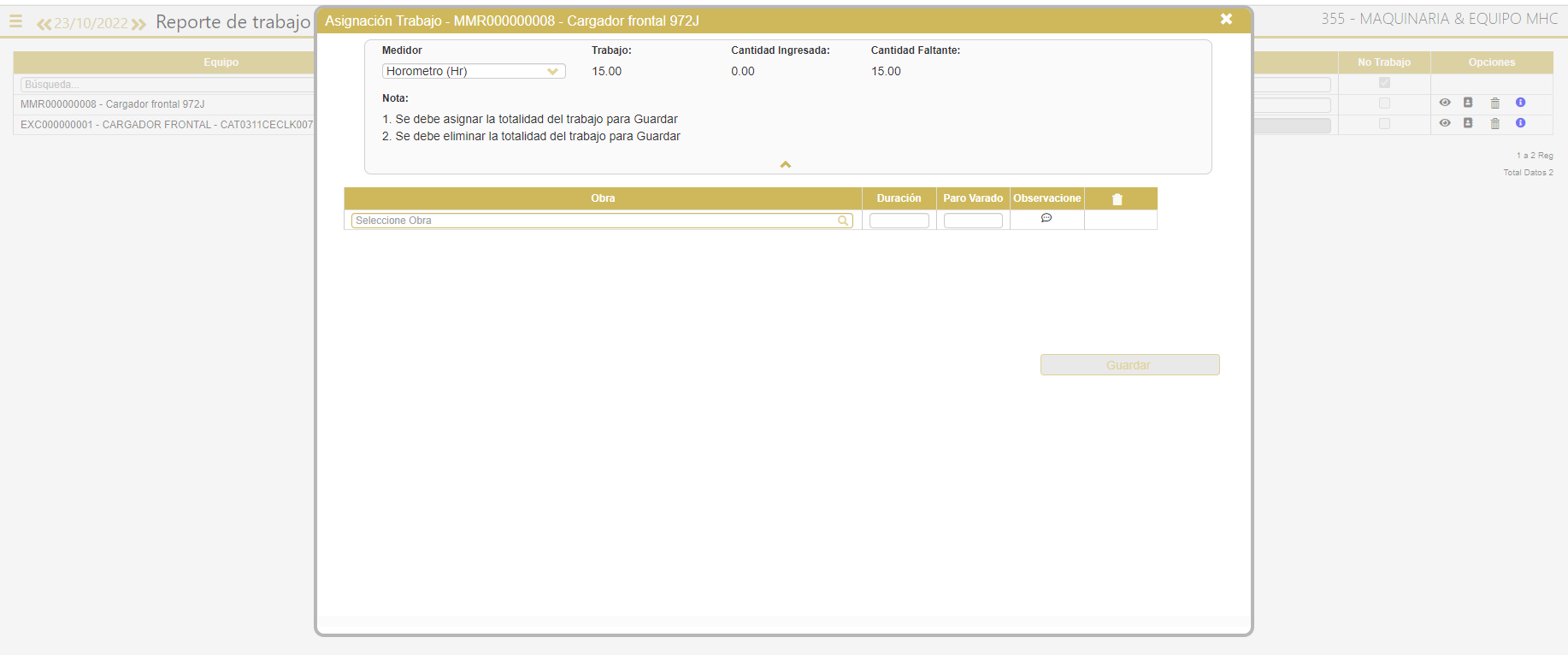1568x655 pixels.
Task: Toggle No Trabajo checkbox in search row
Action: [x=1384, y=83]
